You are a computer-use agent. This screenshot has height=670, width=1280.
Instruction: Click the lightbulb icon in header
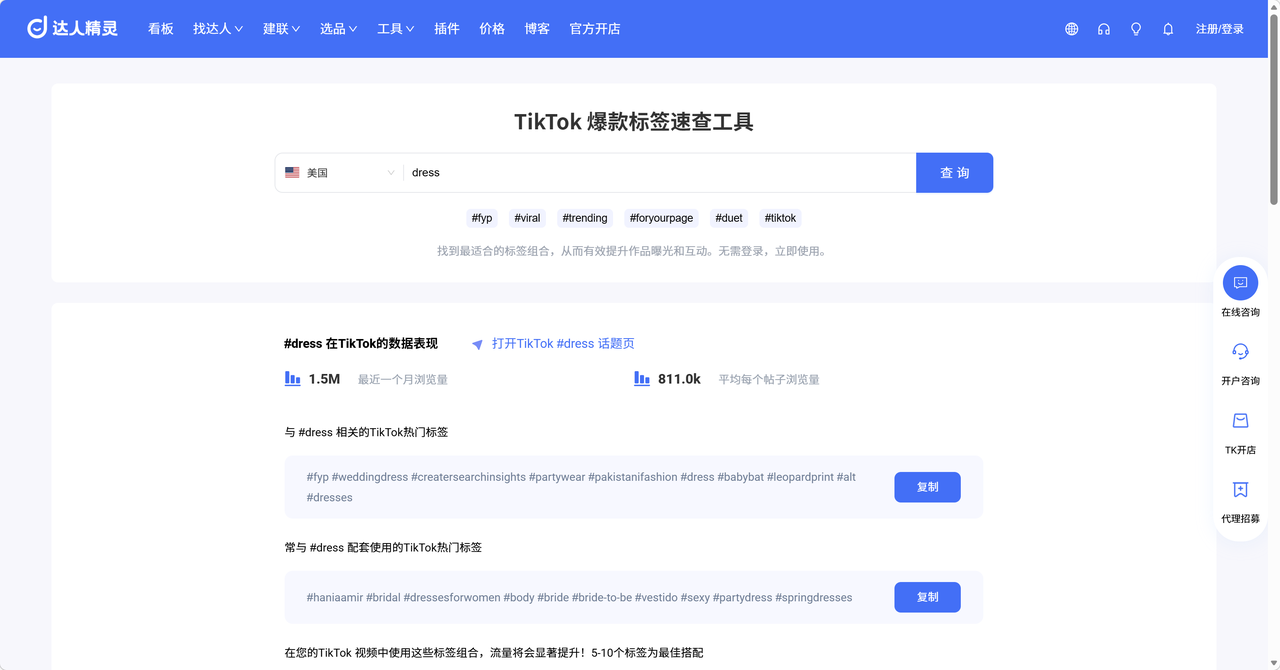point(1135,29)
